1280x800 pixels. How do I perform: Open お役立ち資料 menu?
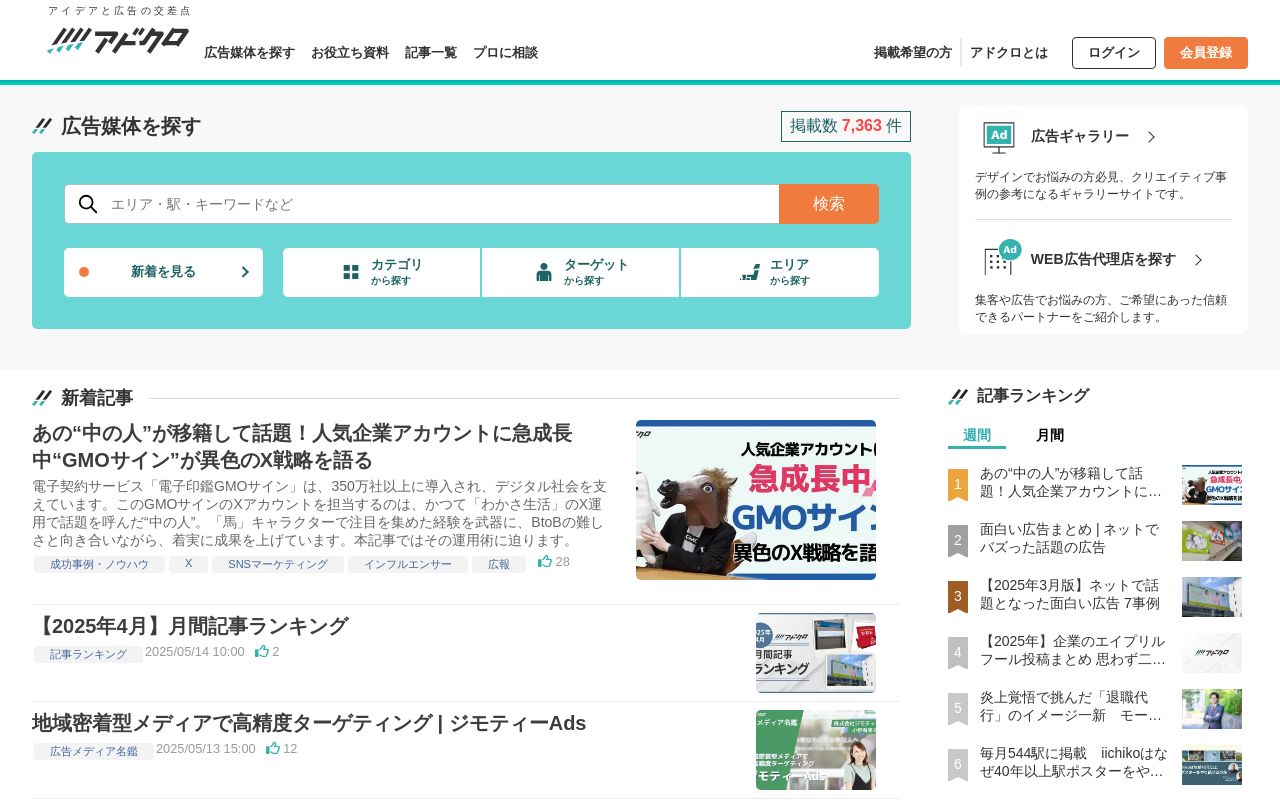pos(350,53)
